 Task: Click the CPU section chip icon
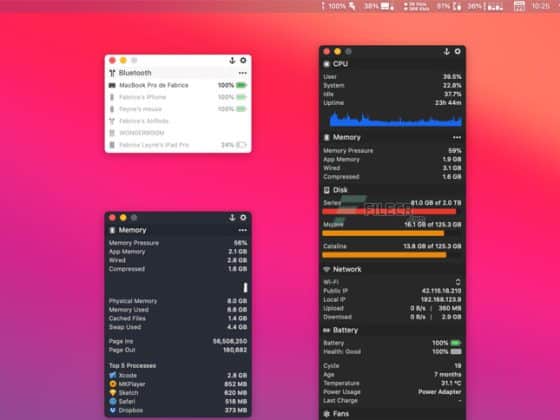326,64
